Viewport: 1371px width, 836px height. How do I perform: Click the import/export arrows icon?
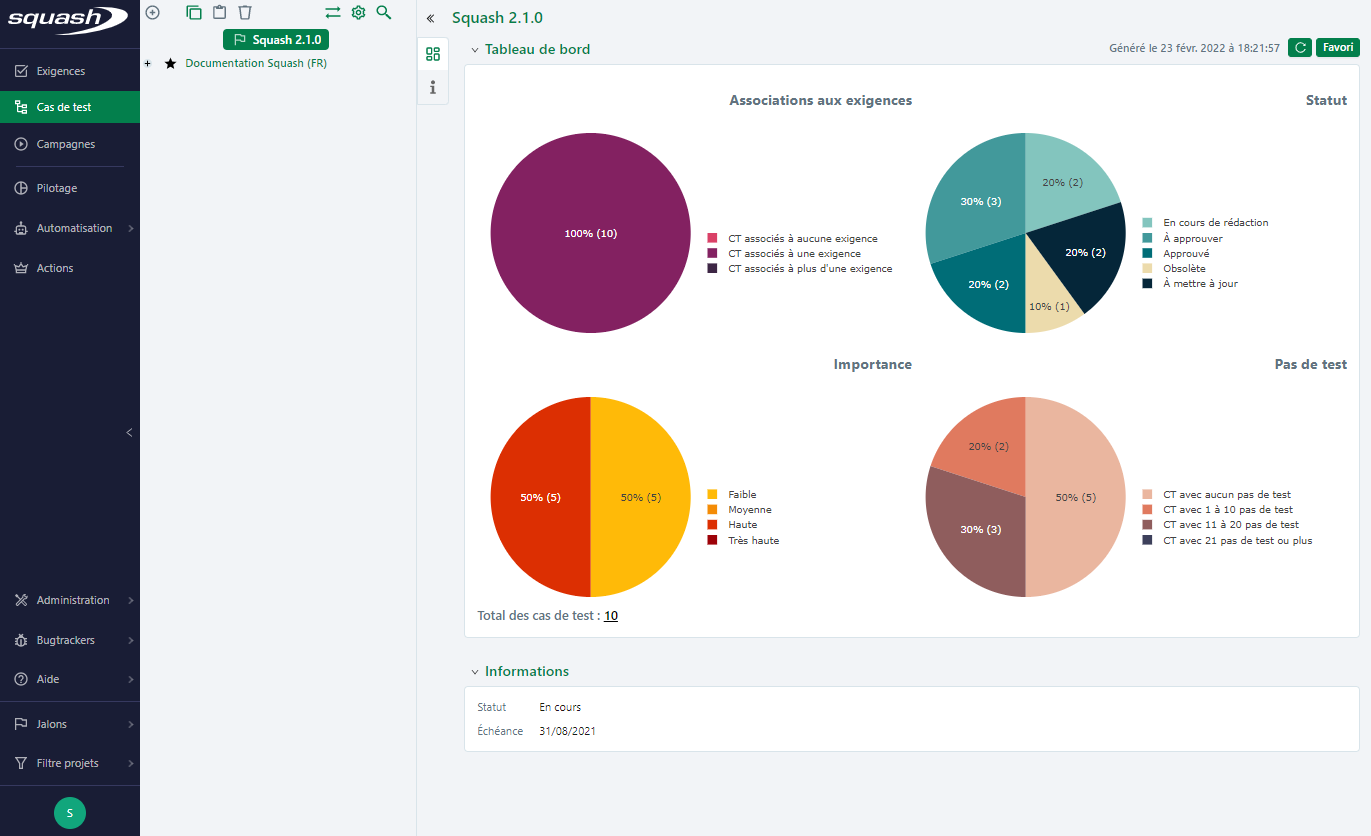[333, 12]
